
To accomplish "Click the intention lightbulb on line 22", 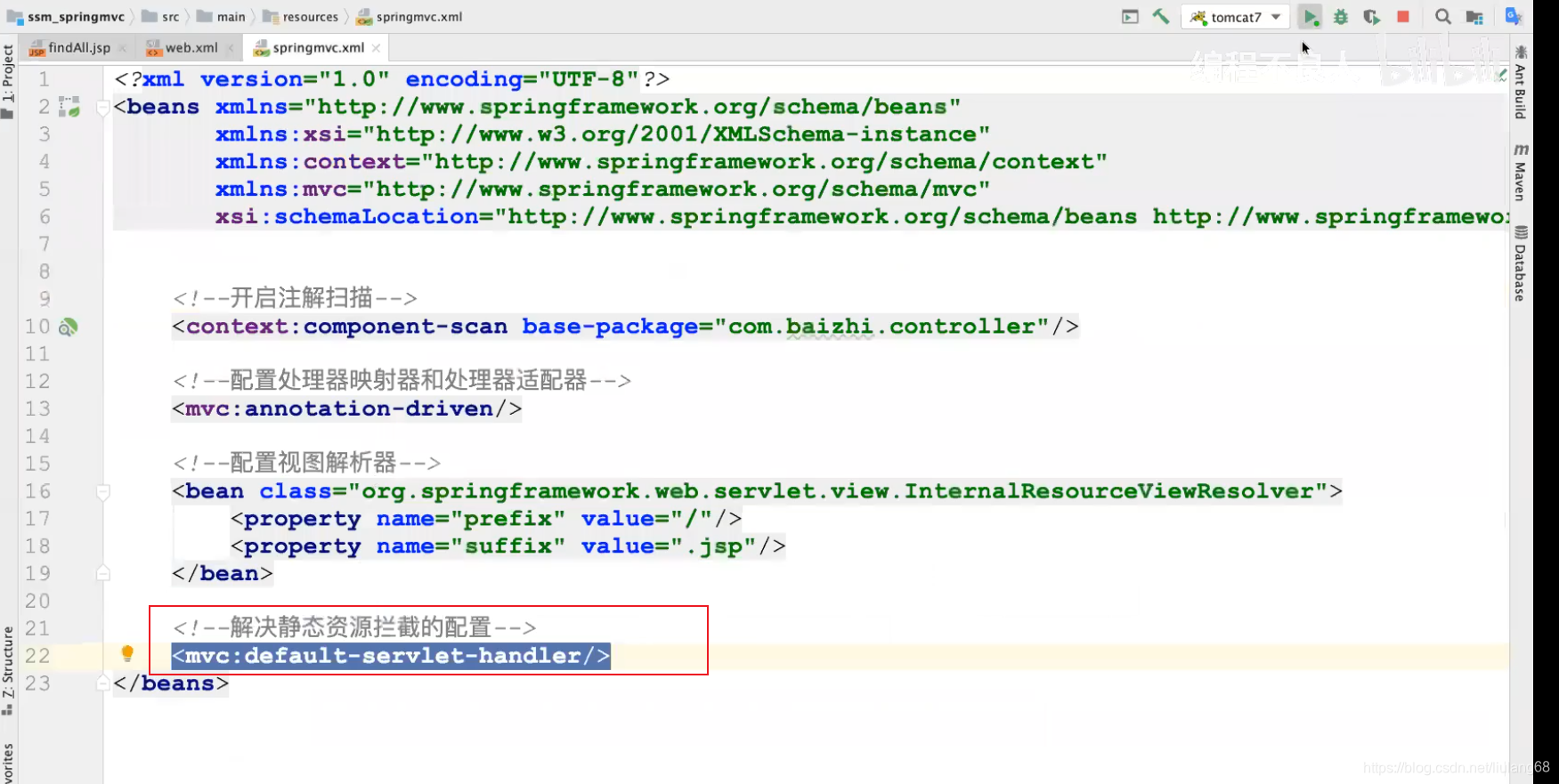I will point(127,654).
